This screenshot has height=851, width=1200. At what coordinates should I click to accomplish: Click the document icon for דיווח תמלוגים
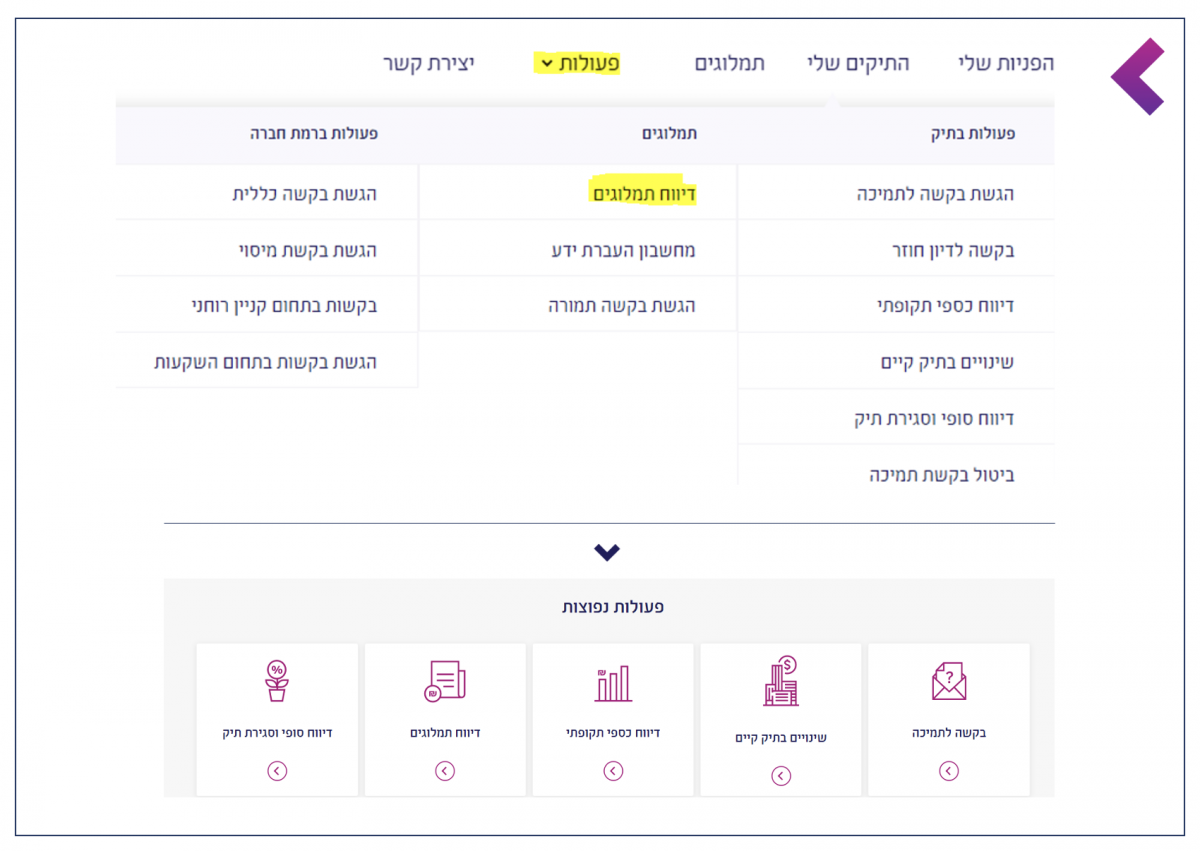445,682
